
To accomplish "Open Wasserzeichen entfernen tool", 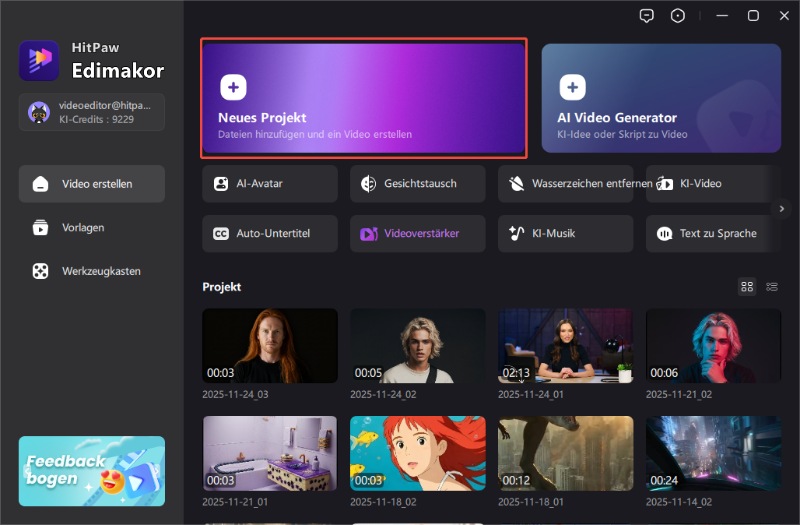I will tap(565, 184).
